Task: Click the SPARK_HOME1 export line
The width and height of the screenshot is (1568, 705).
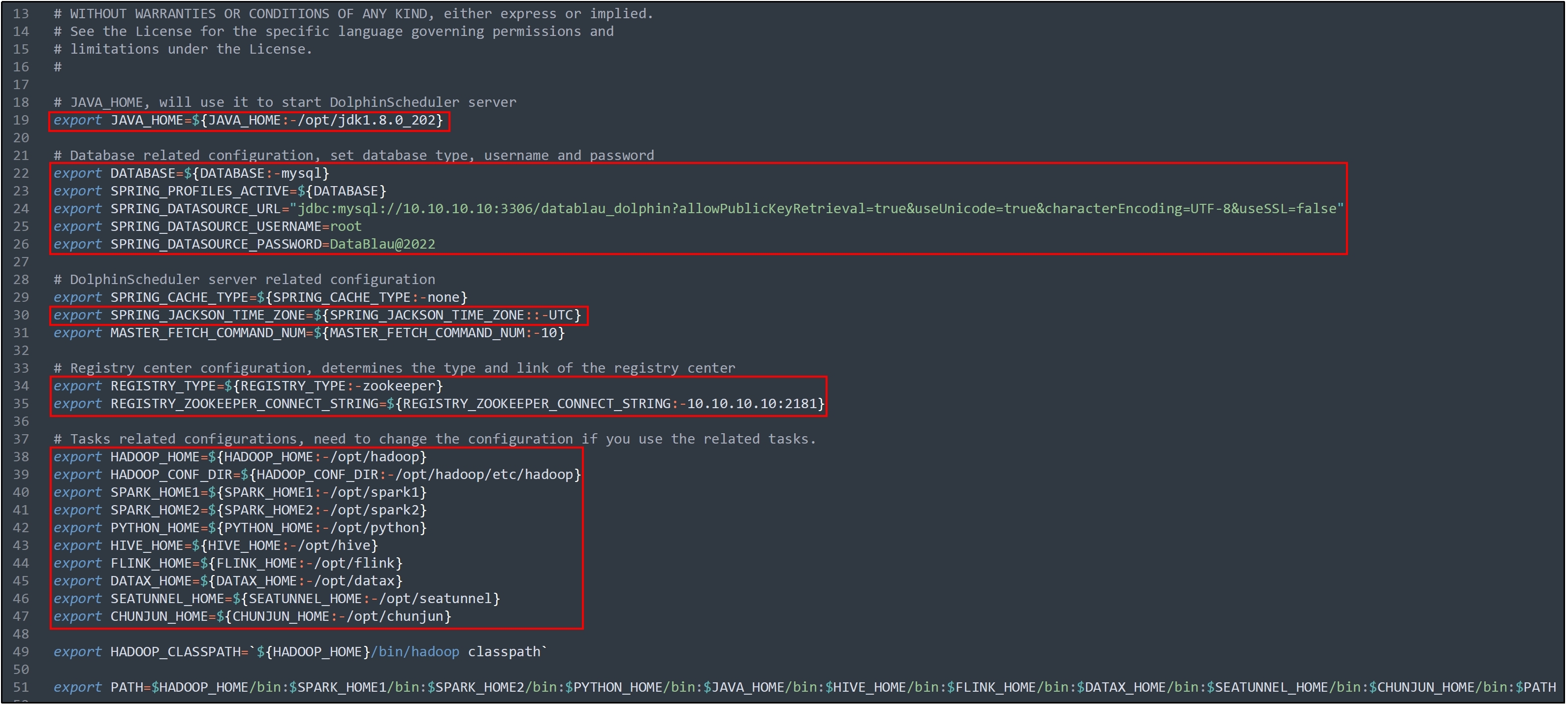Action: pyautogui.click(x=240, y=492)
